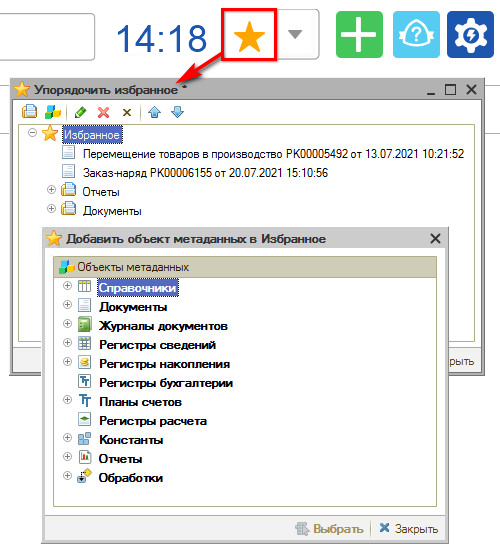Expand the Планы счетов node

(67, 399)
